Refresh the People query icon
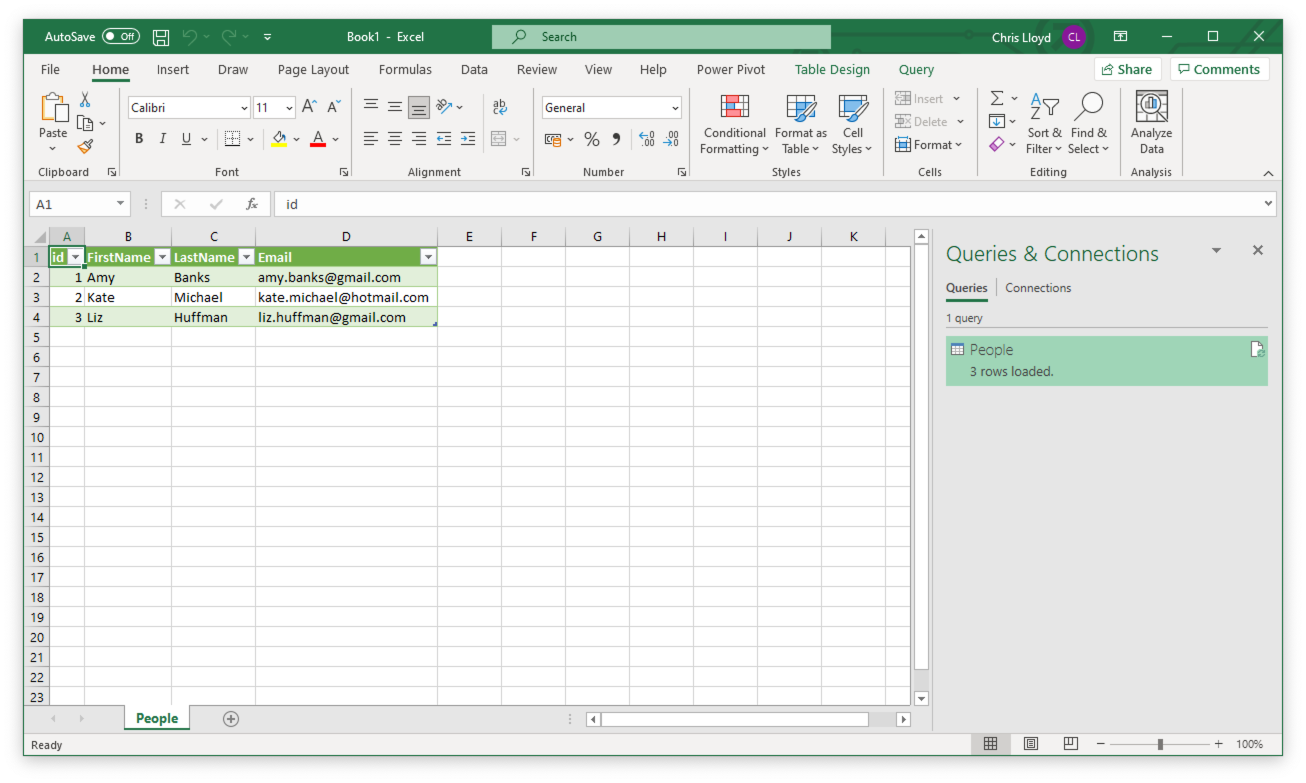The image size is (1306, 783). pyautogui.click(x=1257, y=350)
